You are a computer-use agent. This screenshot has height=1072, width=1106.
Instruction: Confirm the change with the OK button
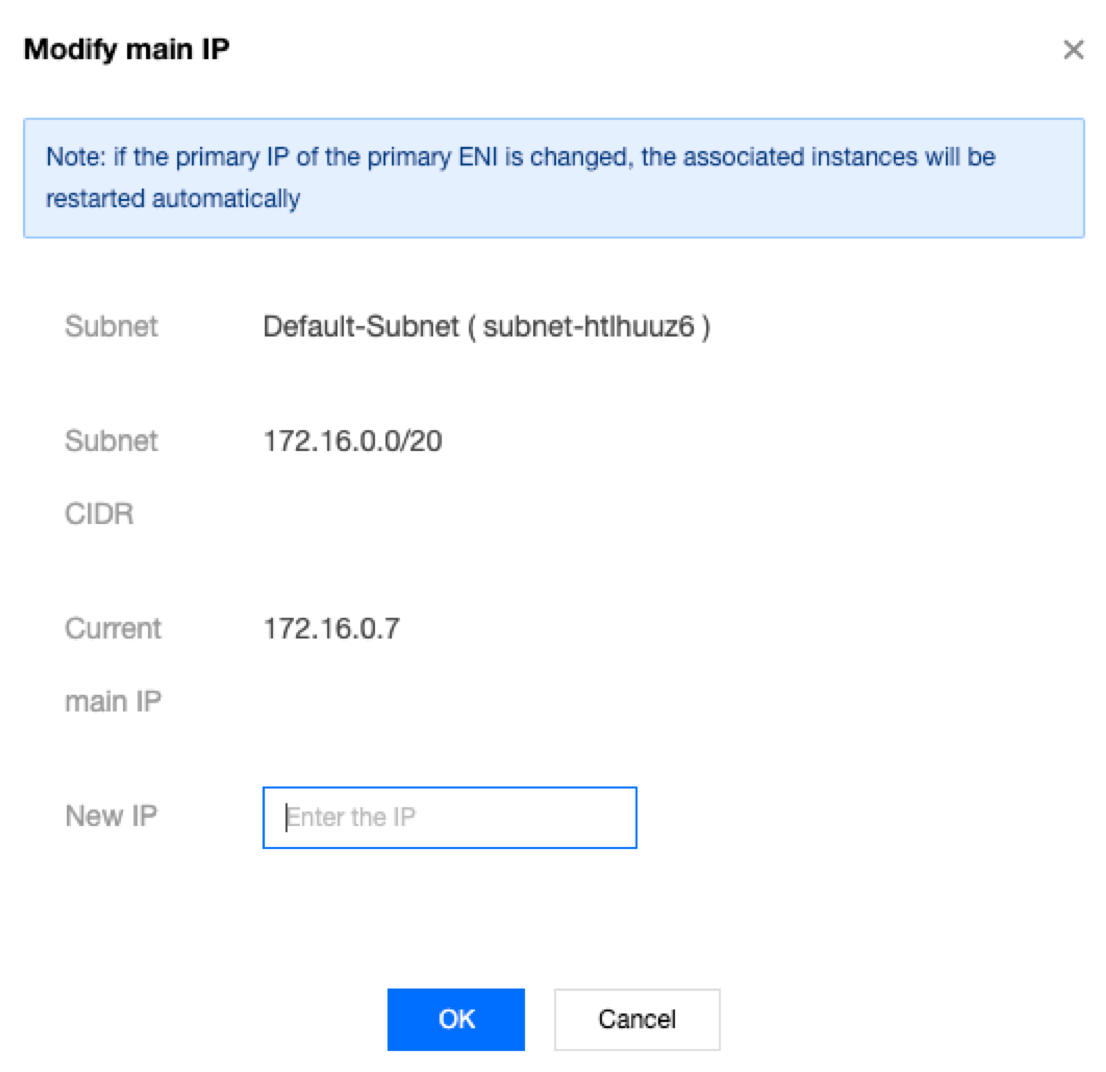[x=456, y=1019]
